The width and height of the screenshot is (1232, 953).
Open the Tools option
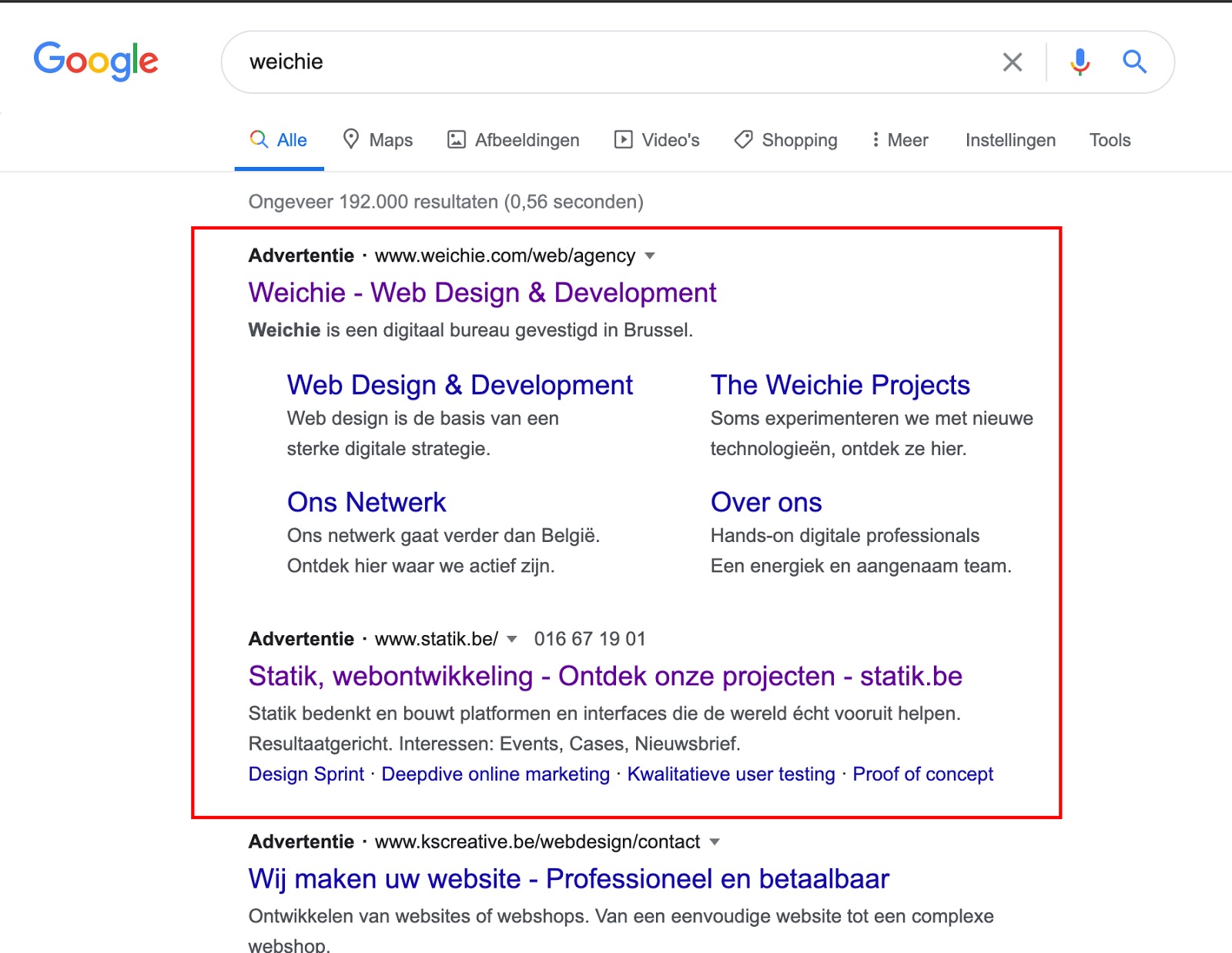(x=1110, y=140)
